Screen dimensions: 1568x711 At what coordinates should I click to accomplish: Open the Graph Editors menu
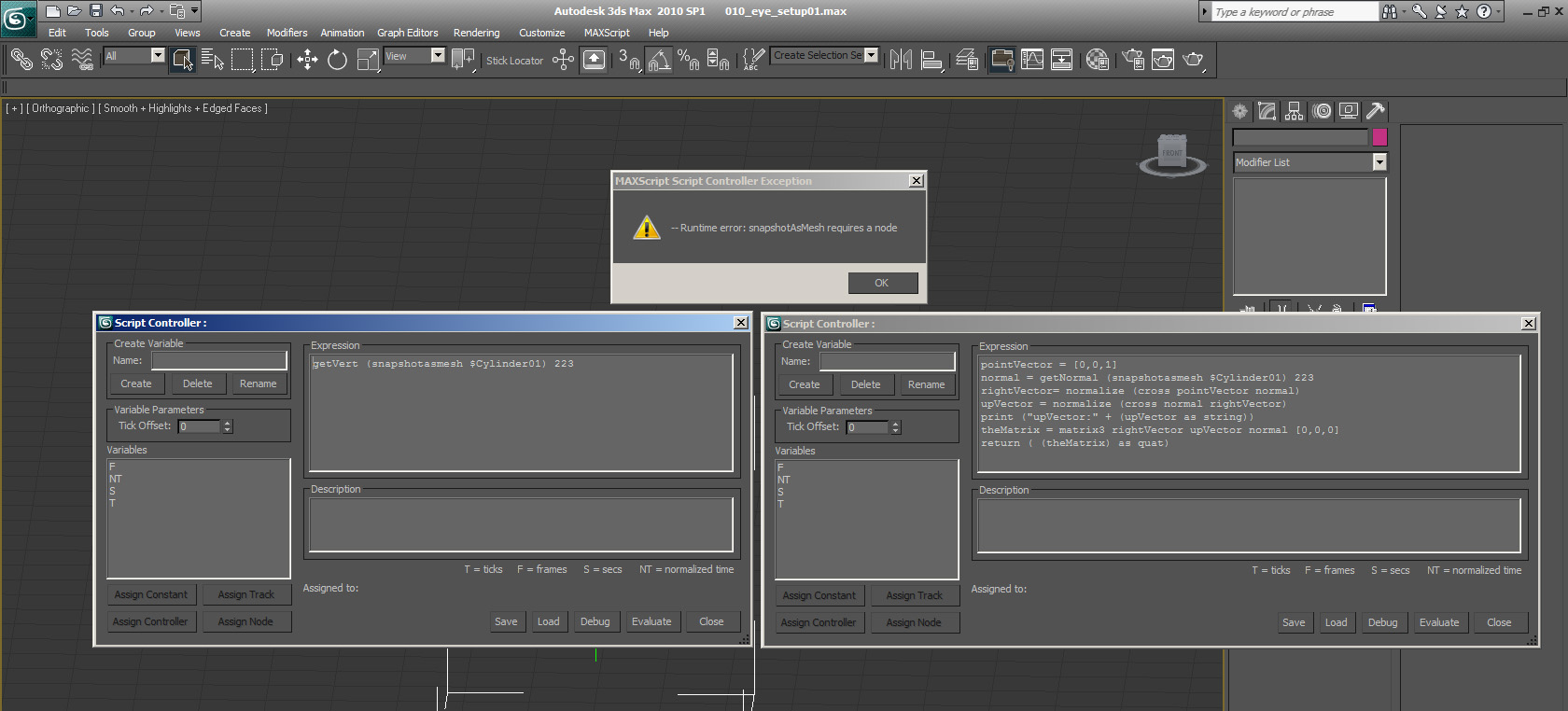point(407,33)
